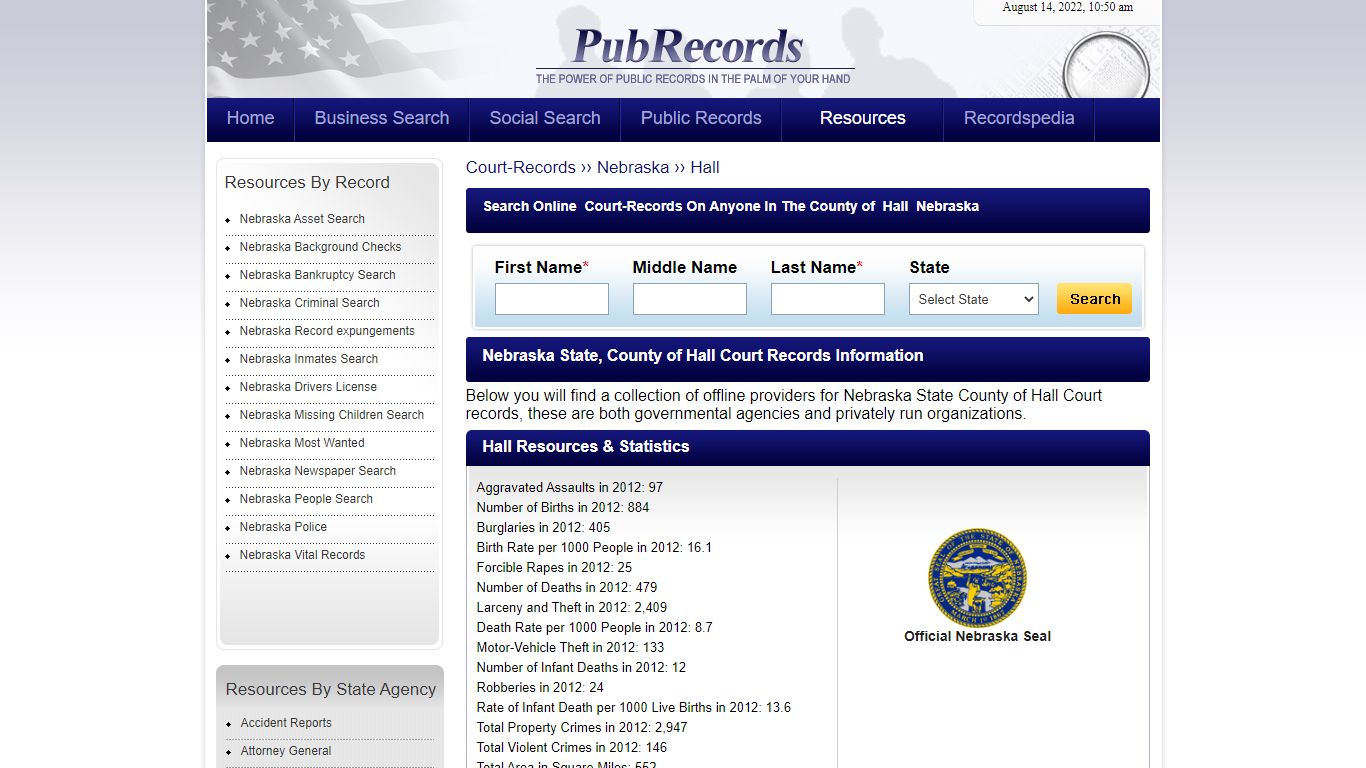Click inside the First Name field
The width and height of the screenshot is (1366, 768).
click(x=551, y=298)
